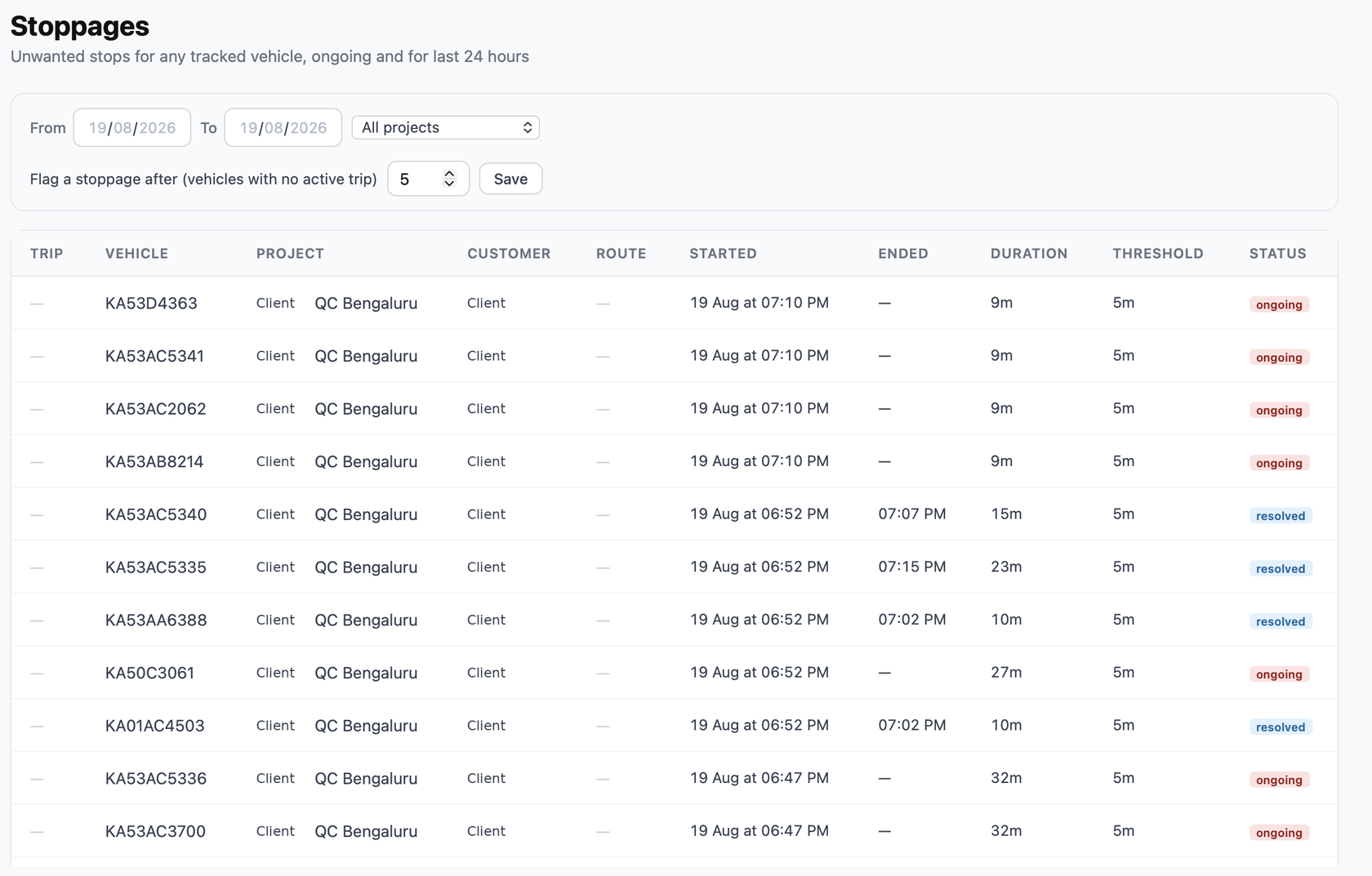Click QC Bengaluru in the KA50C3061 row
Viewport: 1372px width, 876px height.
pyautogui.click(x=366, y=673)
